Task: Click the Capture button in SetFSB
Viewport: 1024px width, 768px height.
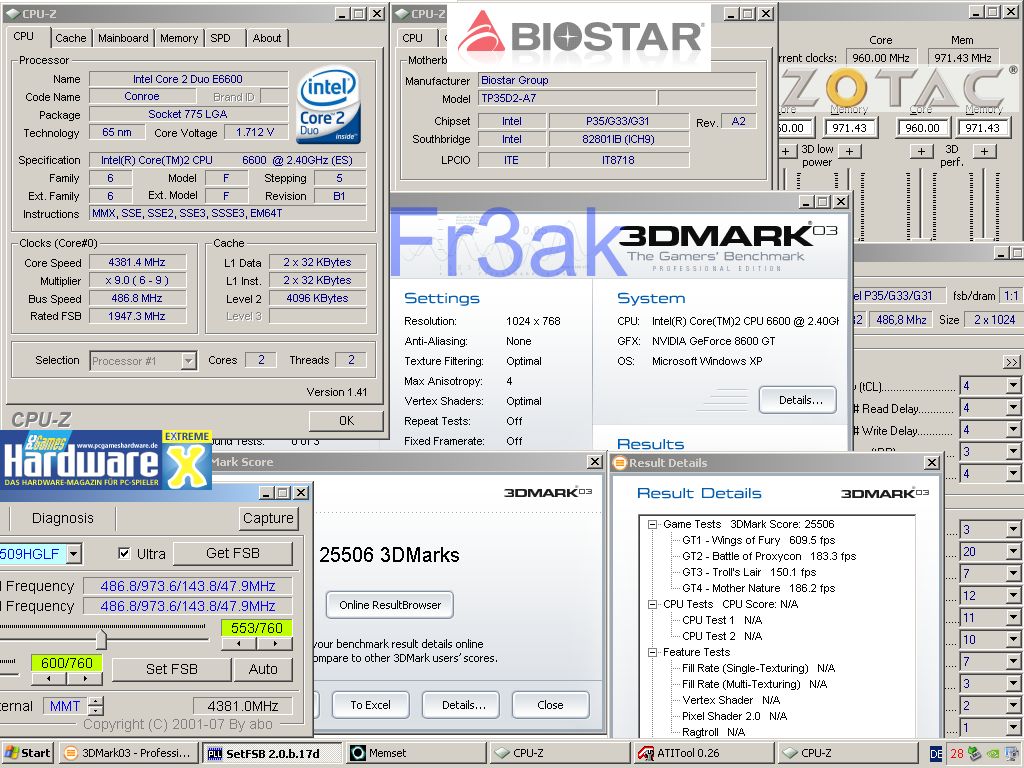Action: (x=268, y=518)
